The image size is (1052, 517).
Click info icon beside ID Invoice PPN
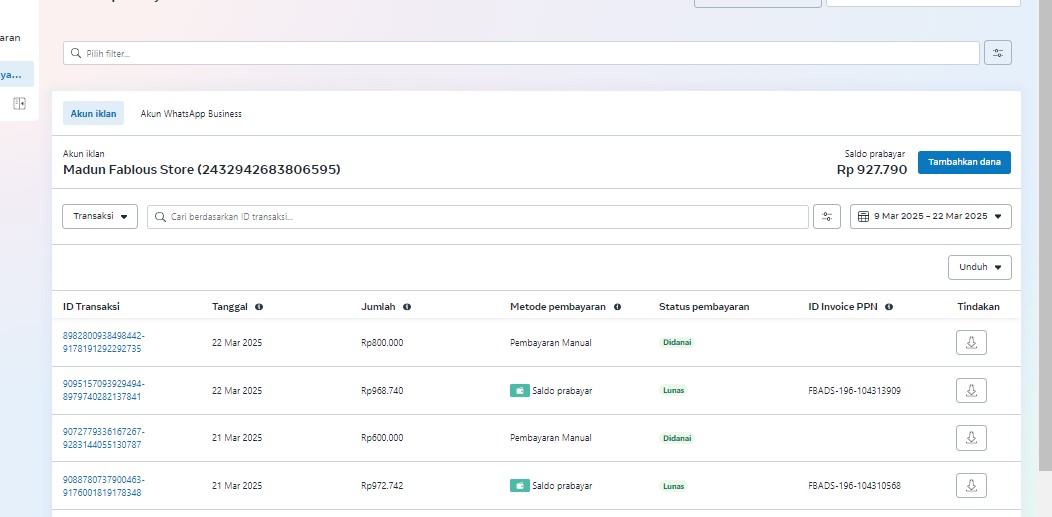[888, 307]
